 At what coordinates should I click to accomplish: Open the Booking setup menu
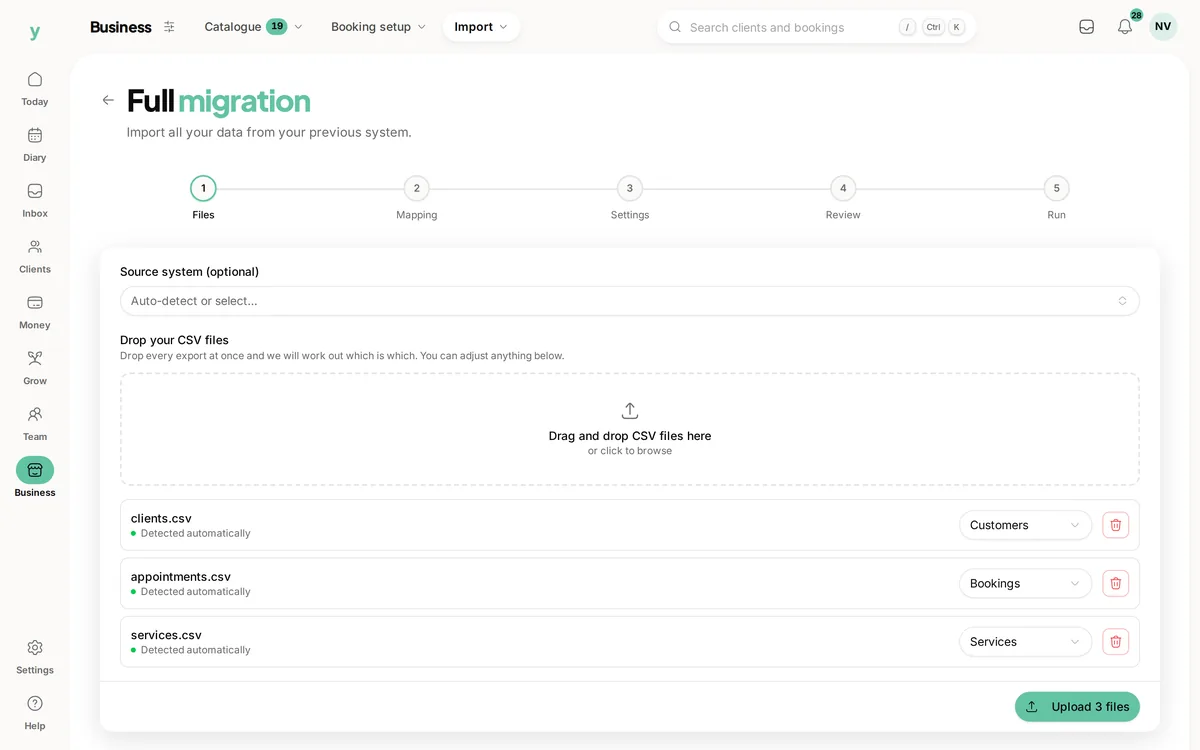[378, 27]
